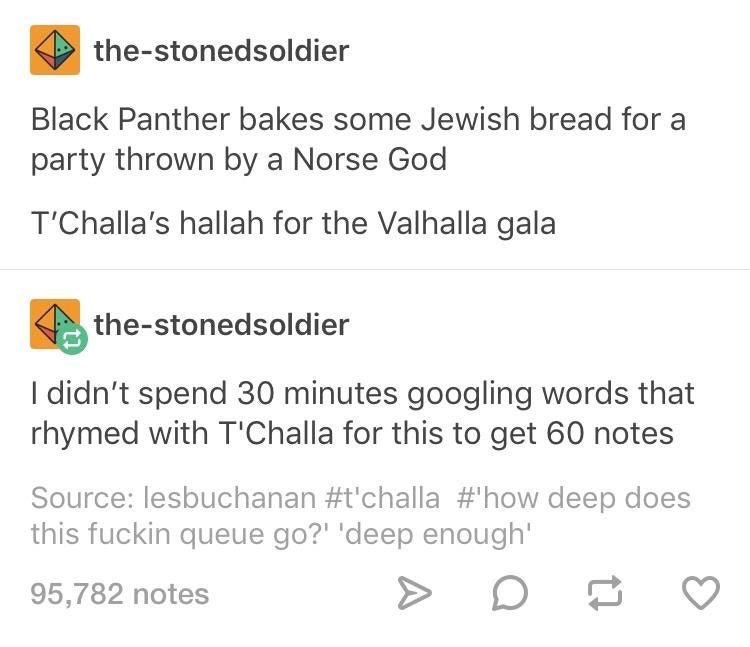This screenshot has width=750, height=647.
Task: Click the top post's orange avatar
Action: point(56,49)
